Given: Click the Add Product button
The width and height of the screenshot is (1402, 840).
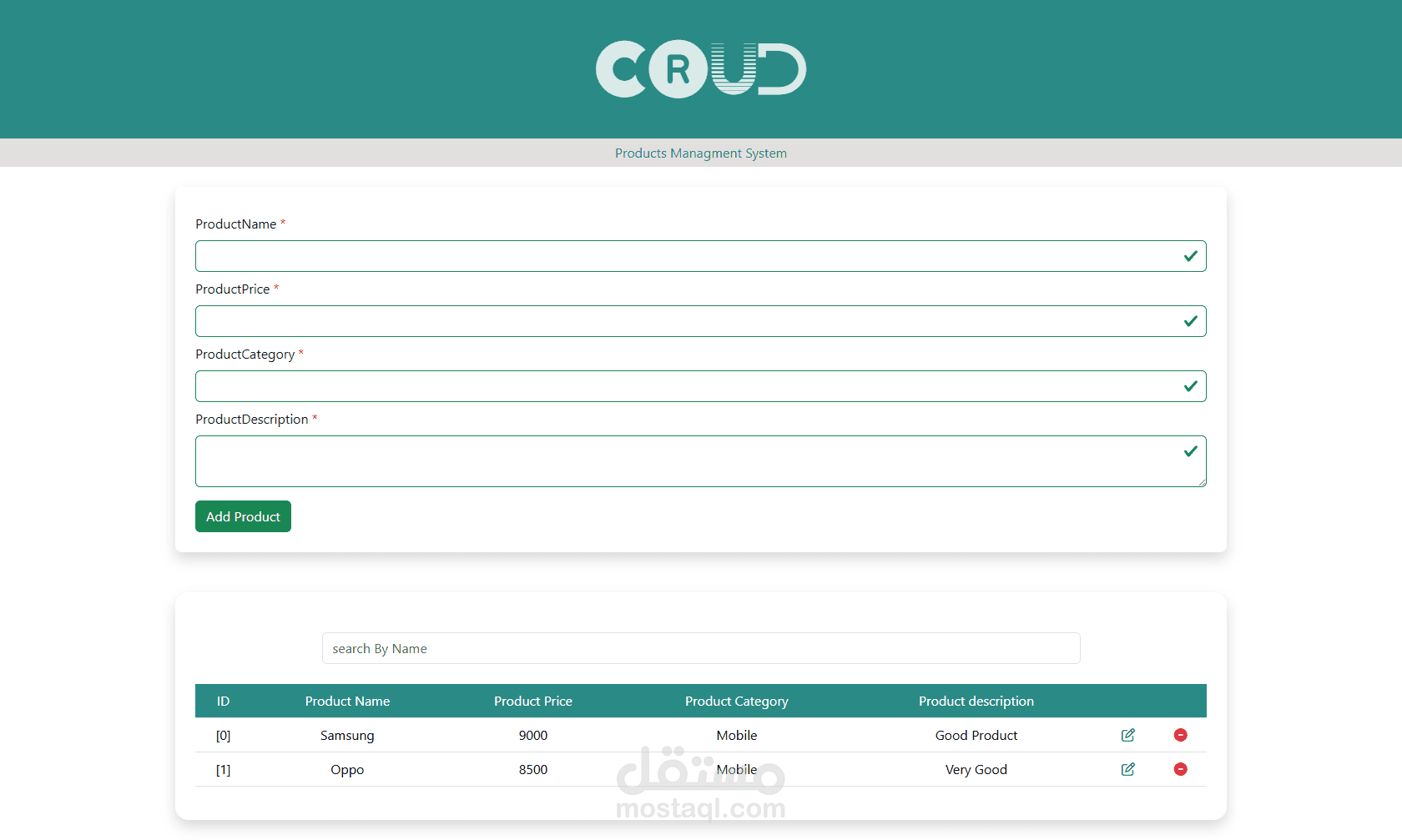Looking at the screenshot, I should coord(243,516).
